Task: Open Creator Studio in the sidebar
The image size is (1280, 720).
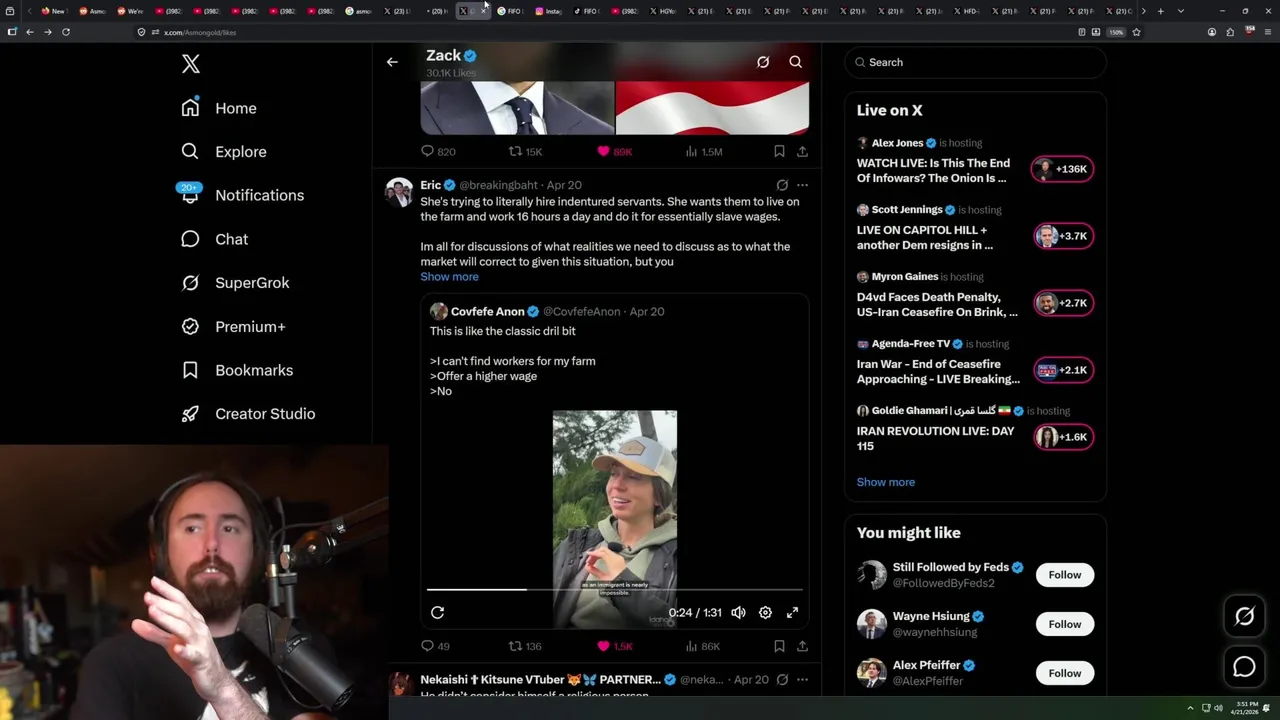Action: [x=248, y=414]
